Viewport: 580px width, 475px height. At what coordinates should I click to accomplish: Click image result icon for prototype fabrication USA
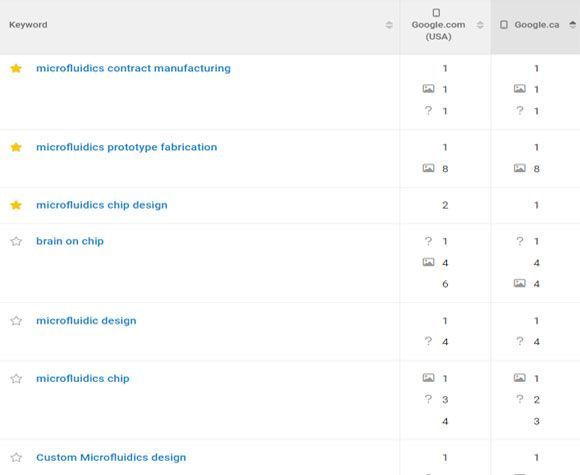[428, 168]
